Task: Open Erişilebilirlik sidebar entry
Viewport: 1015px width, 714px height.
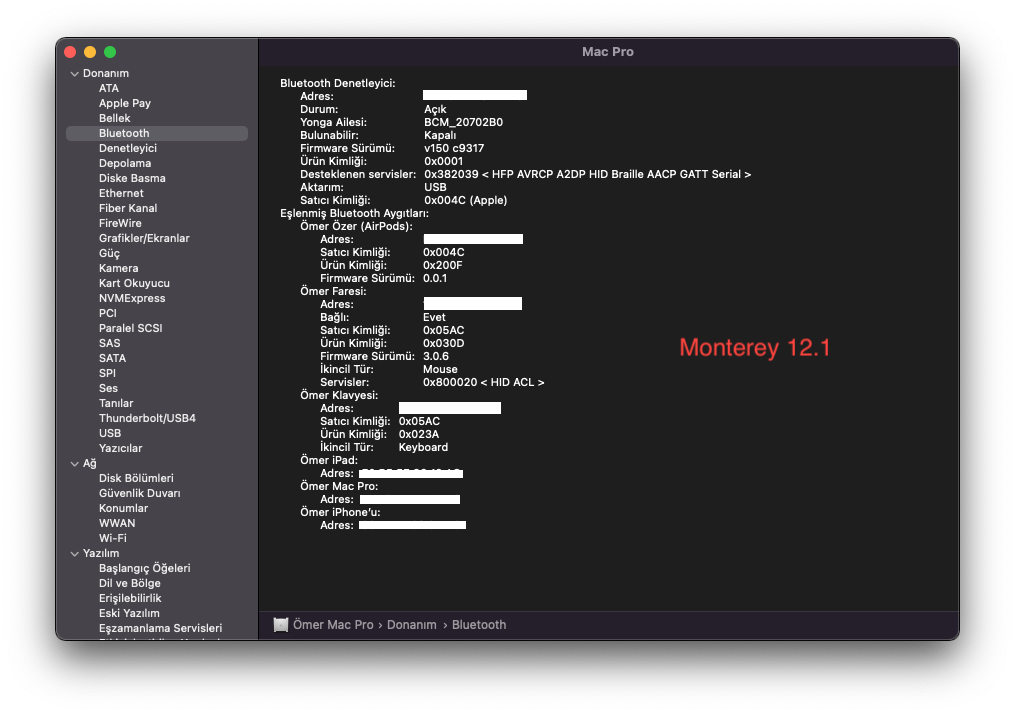Action: (x=130, y=598)
